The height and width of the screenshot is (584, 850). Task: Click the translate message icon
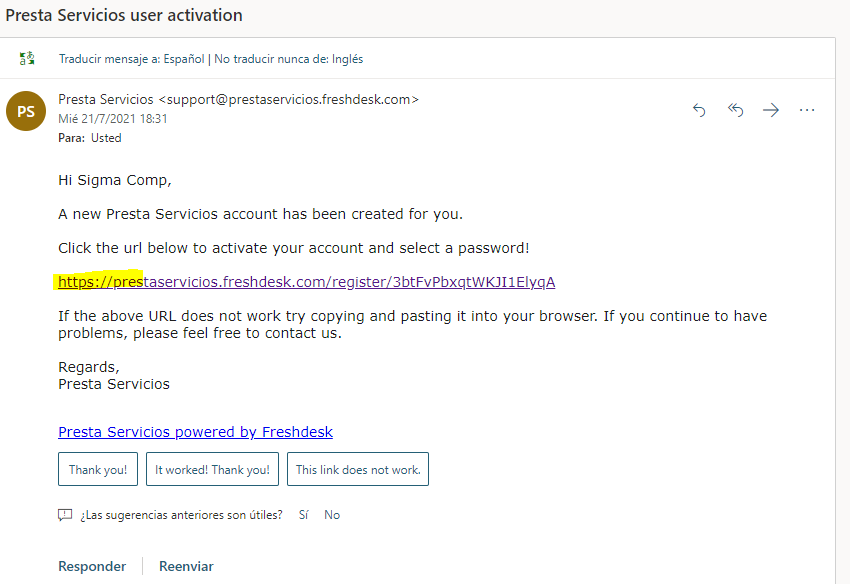coord(27,58)
